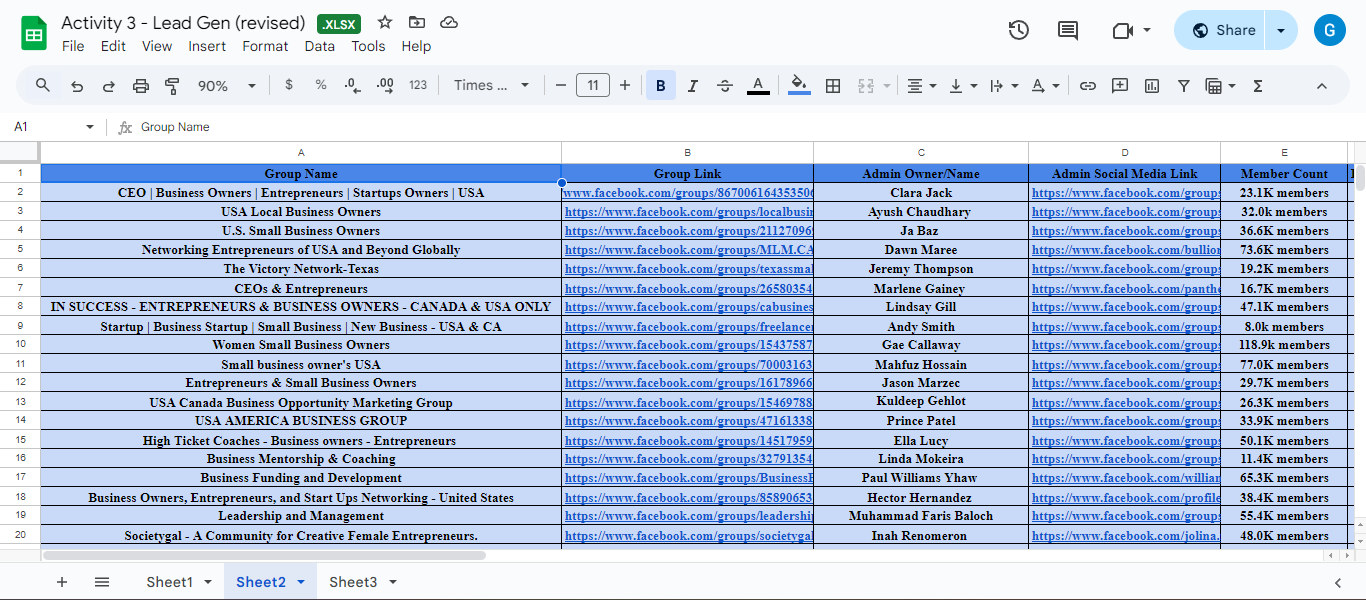Open the Tools menu

point(368,46)
